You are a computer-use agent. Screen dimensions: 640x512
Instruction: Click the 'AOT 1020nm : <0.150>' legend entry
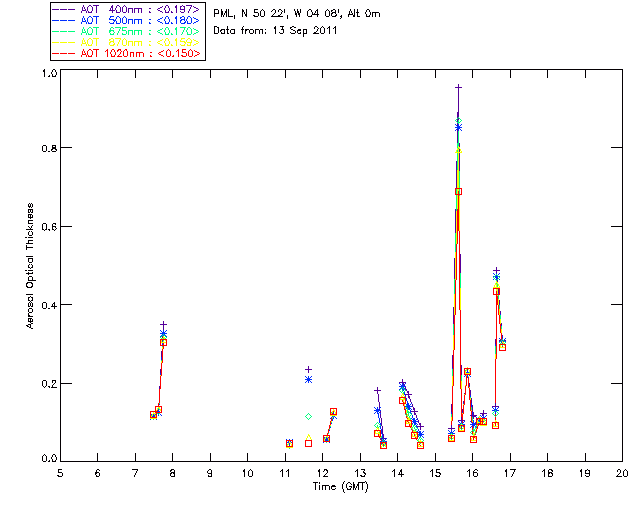pos(127,53)
